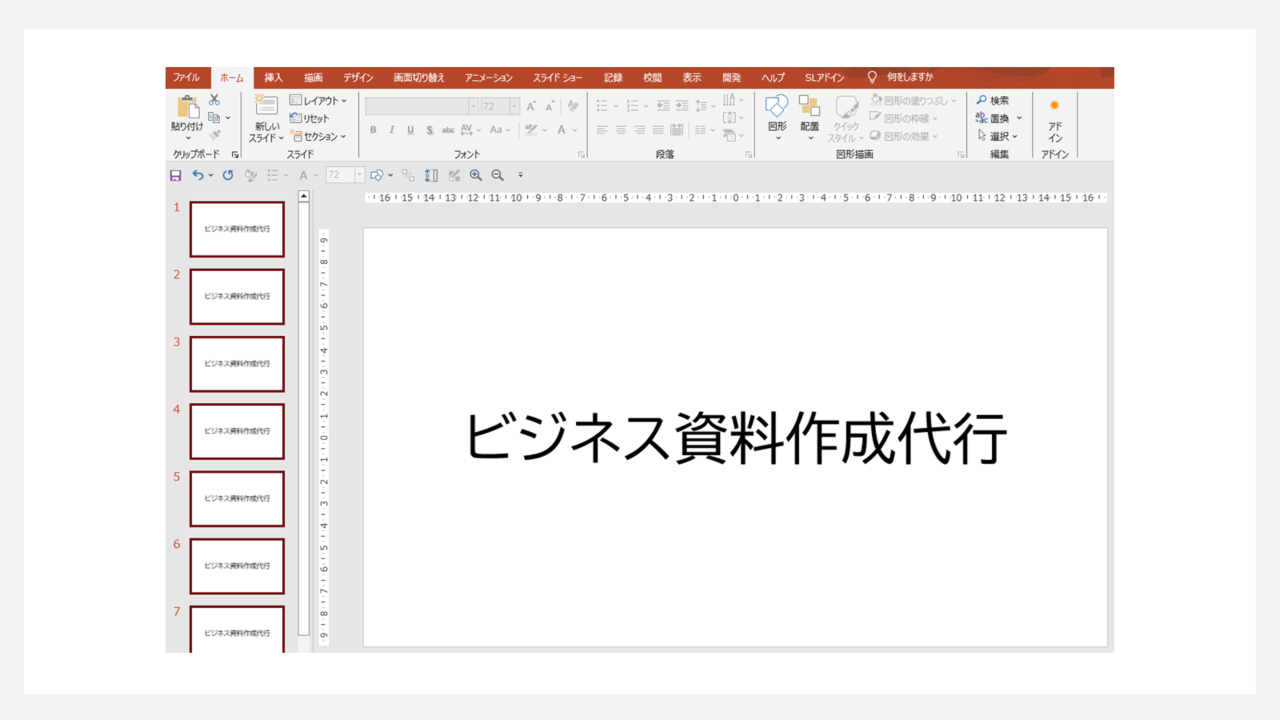Toggle Italic formatting
Image resolution: width=1280 pixels, height=720 pixels.
[x=392, y=130]
